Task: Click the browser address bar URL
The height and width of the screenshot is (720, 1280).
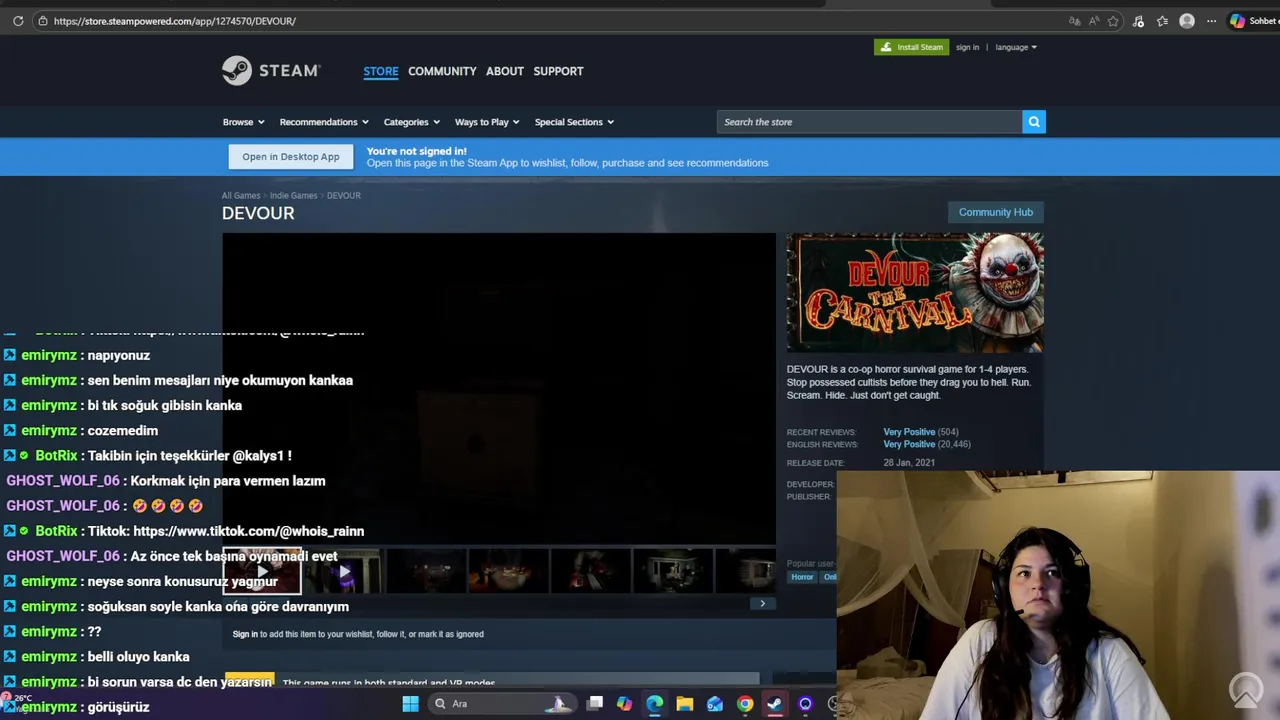Action: [x=175, y=21]
